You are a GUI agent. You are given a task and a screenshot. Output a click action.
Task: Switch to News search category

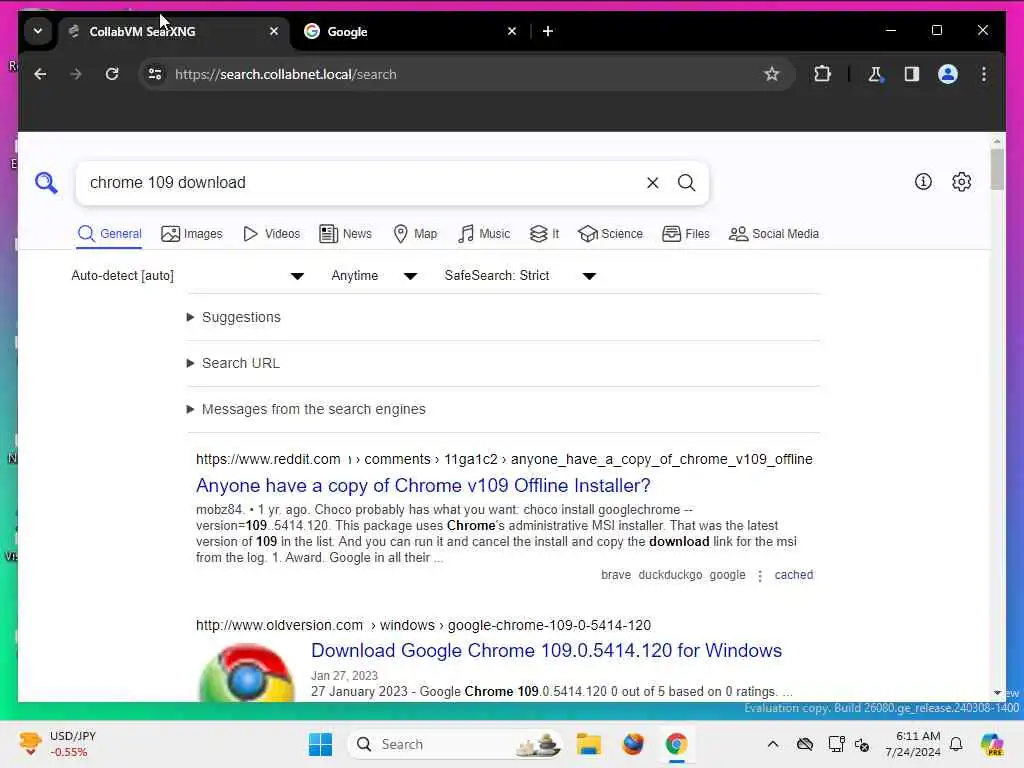pyautogui.click(x=345, y=234)
